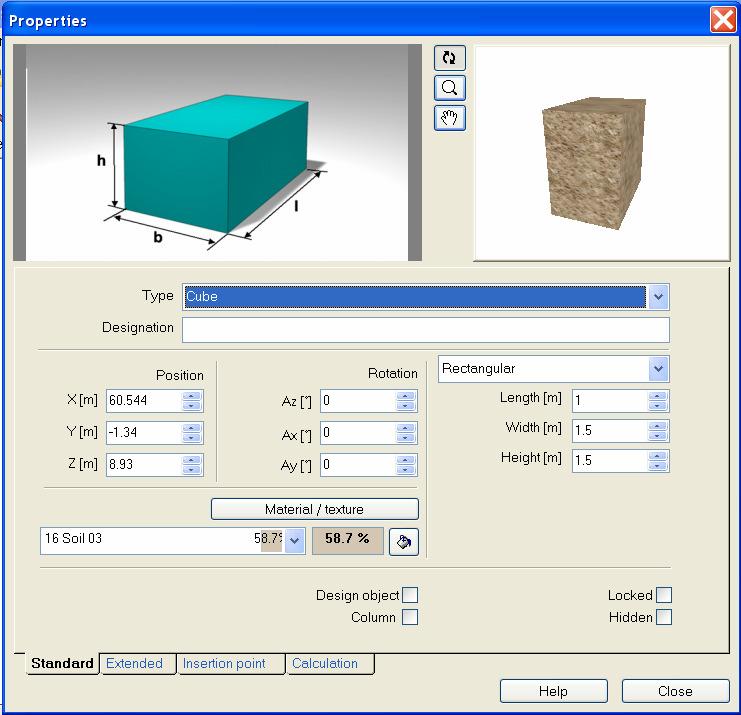
Task: Click the 58.7 % color swatch
Action: pyautogui.click(x=347, y=541)
